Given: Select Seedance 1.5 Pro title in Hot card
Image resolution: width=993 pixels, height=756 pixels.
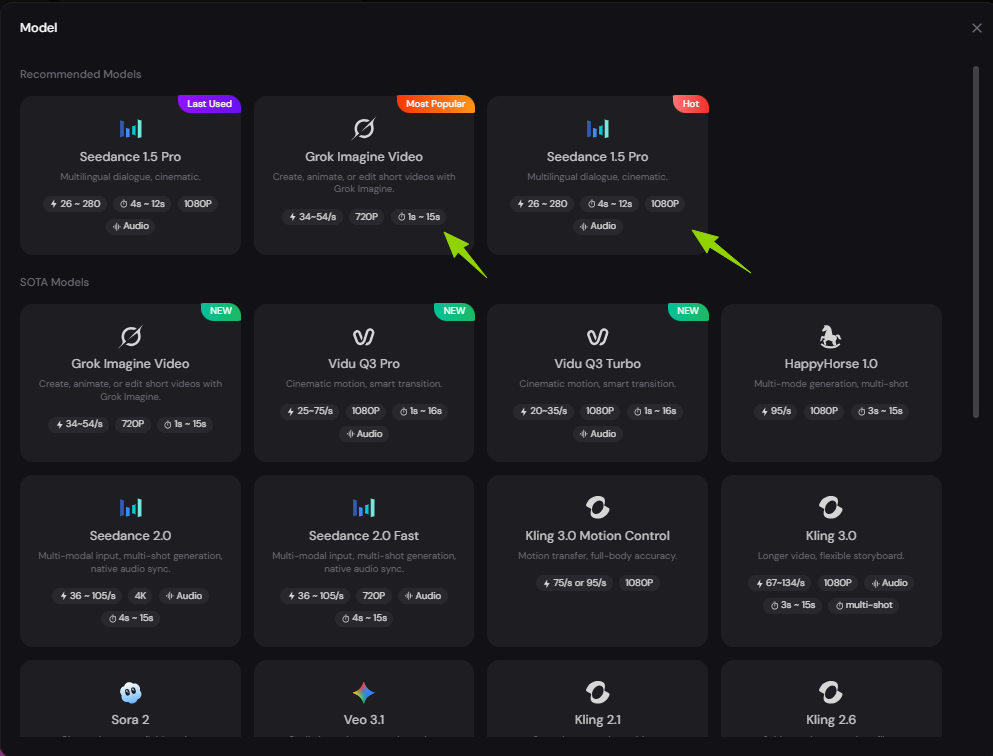Looking at the screenshot, I should coord(597,156).
